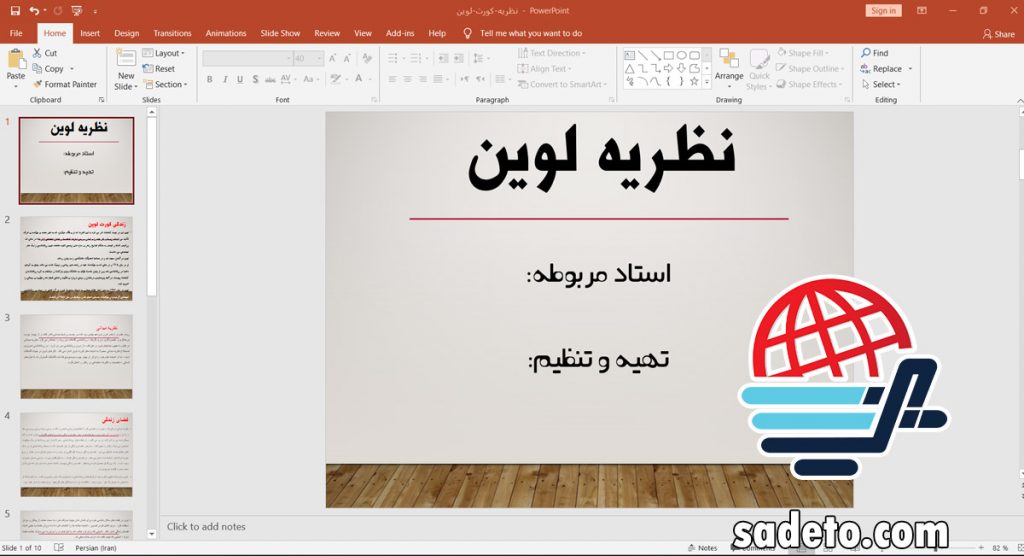Switch to the Transitions tab
1024x556 pixels.
coord(172,33)
